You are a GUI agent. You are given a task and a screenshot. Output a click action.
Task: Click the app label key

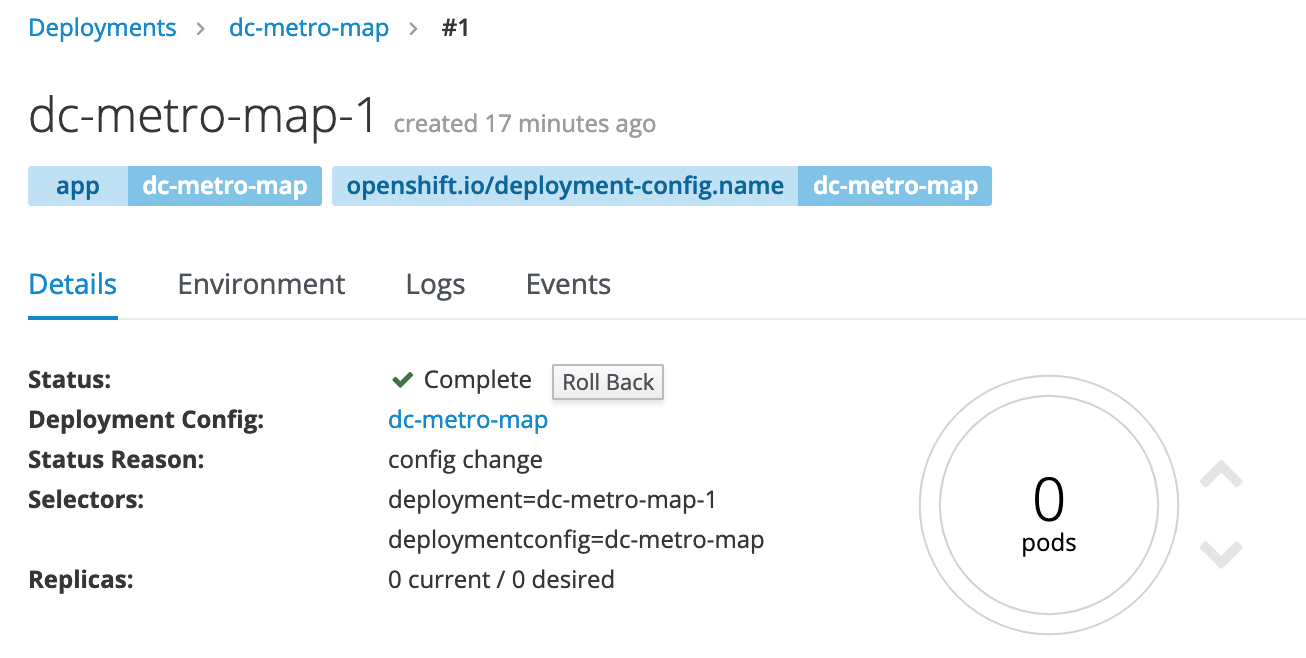click(x=78, y=186)
